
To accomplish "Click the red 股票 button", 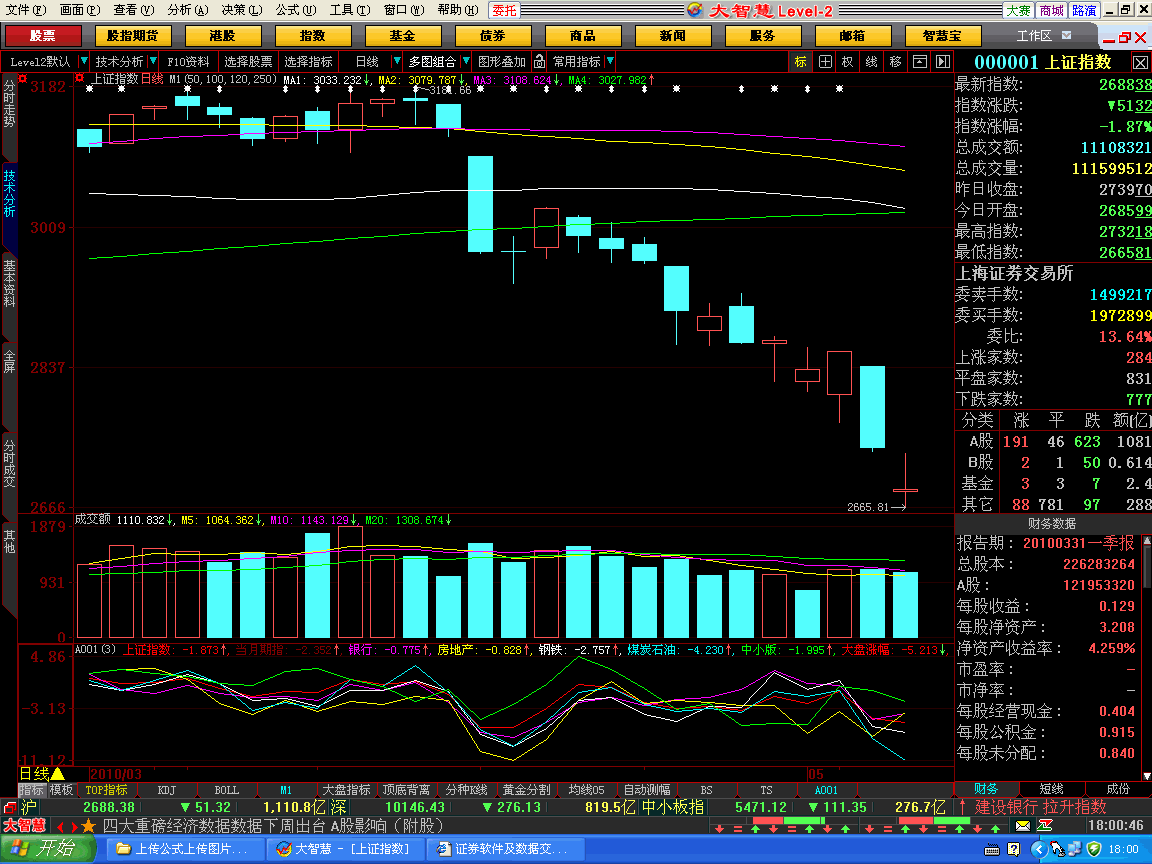I will [x=43, y=35].
